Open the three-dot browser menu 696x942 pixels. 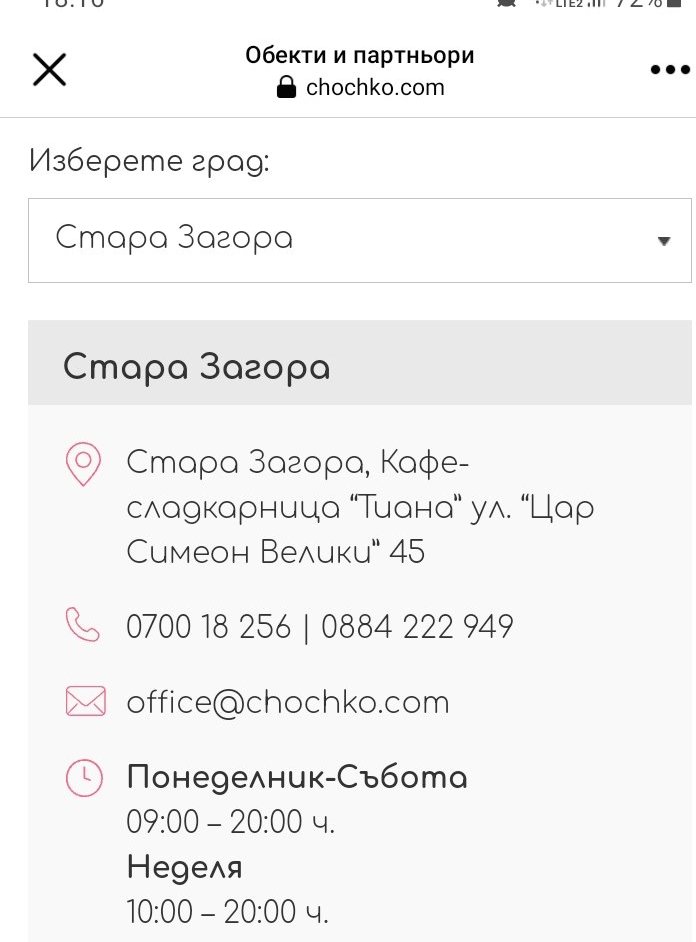point(670,70)
